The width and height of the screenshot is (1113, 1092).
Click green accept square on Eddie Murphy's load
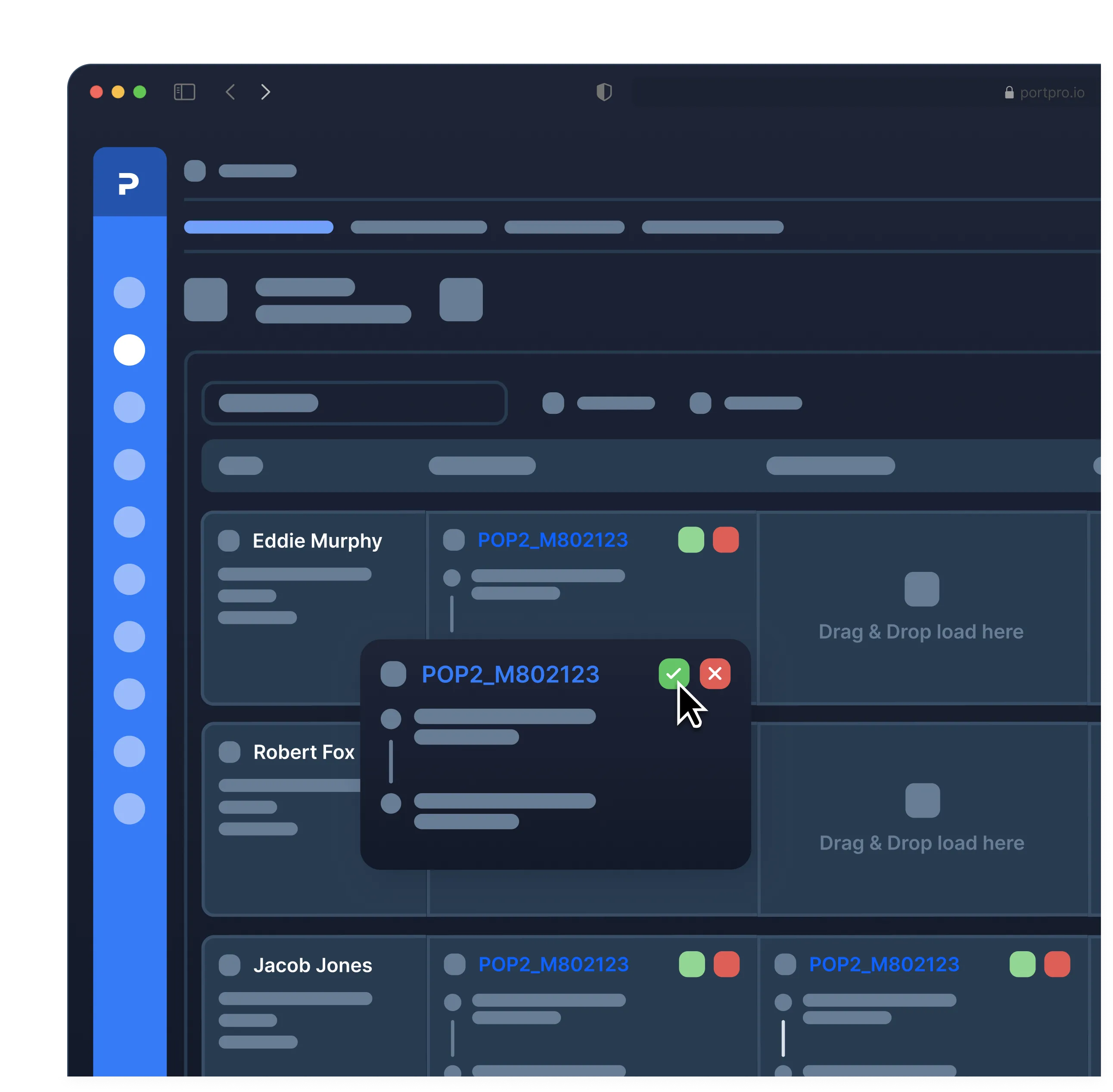click(691, 540)
